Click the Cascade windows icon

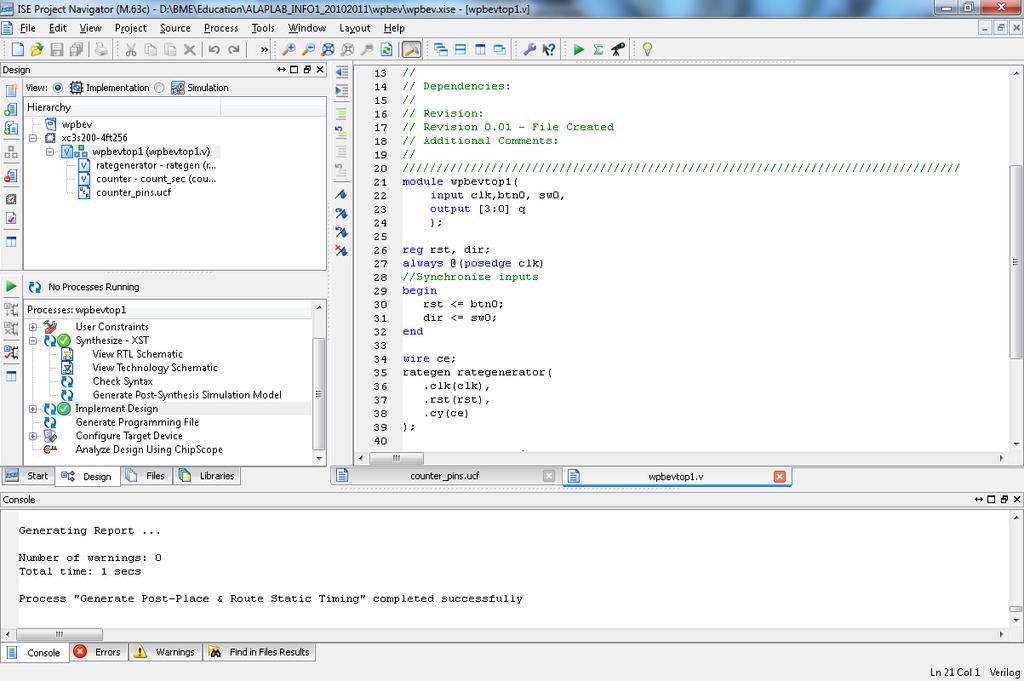[441, 50]
